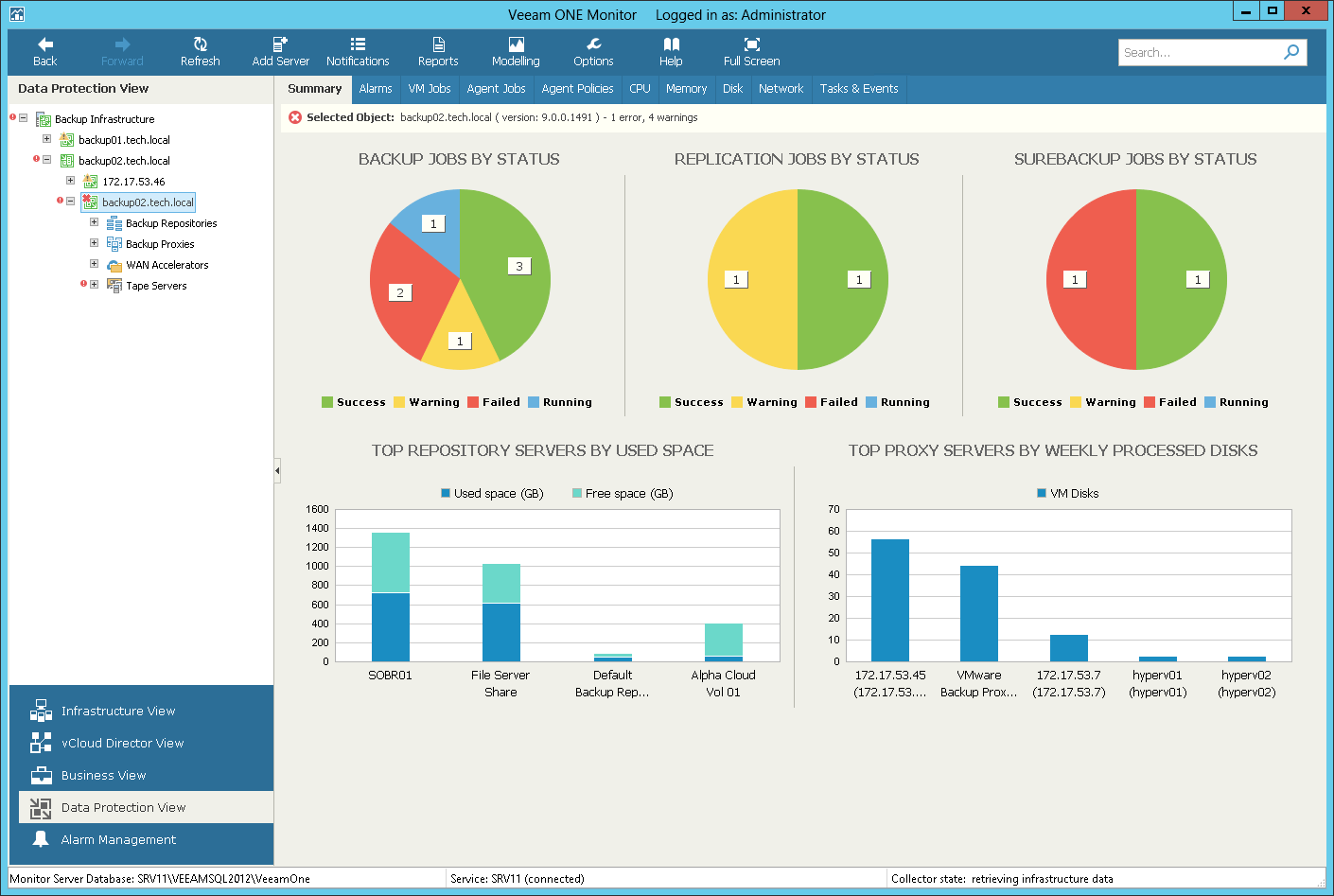Select the Backup Repositories icon

(x=114, y=223)
